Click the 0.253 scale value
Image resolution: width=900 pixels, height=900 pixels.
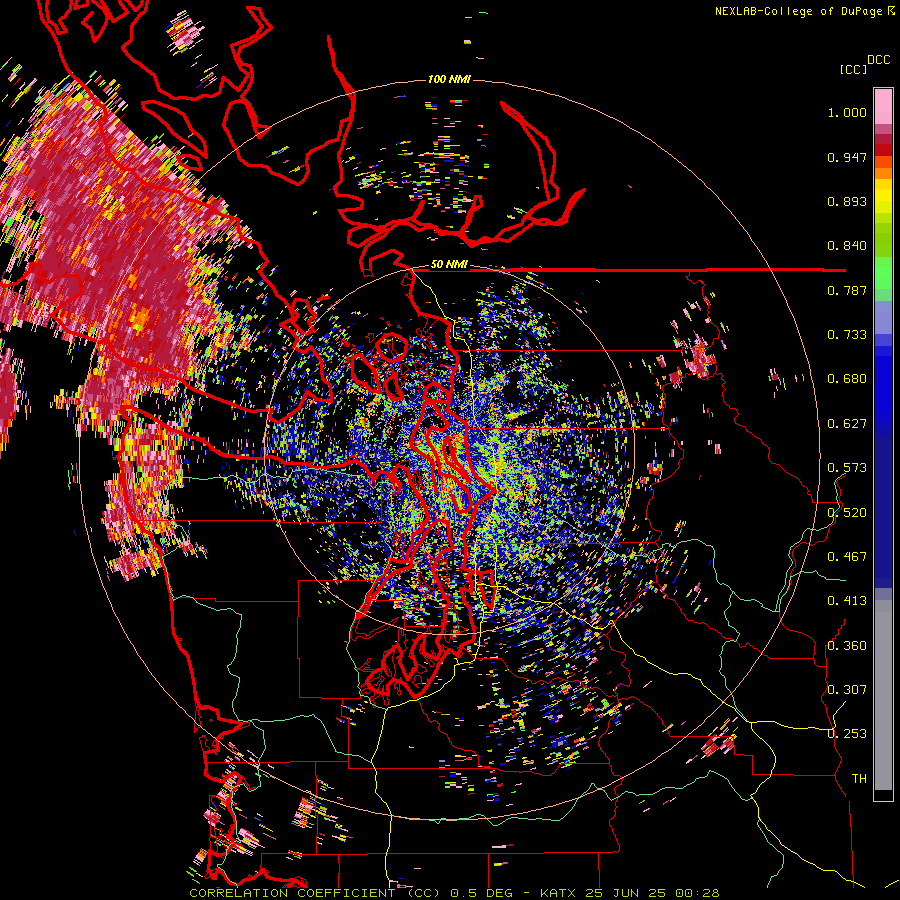point(847,734)
